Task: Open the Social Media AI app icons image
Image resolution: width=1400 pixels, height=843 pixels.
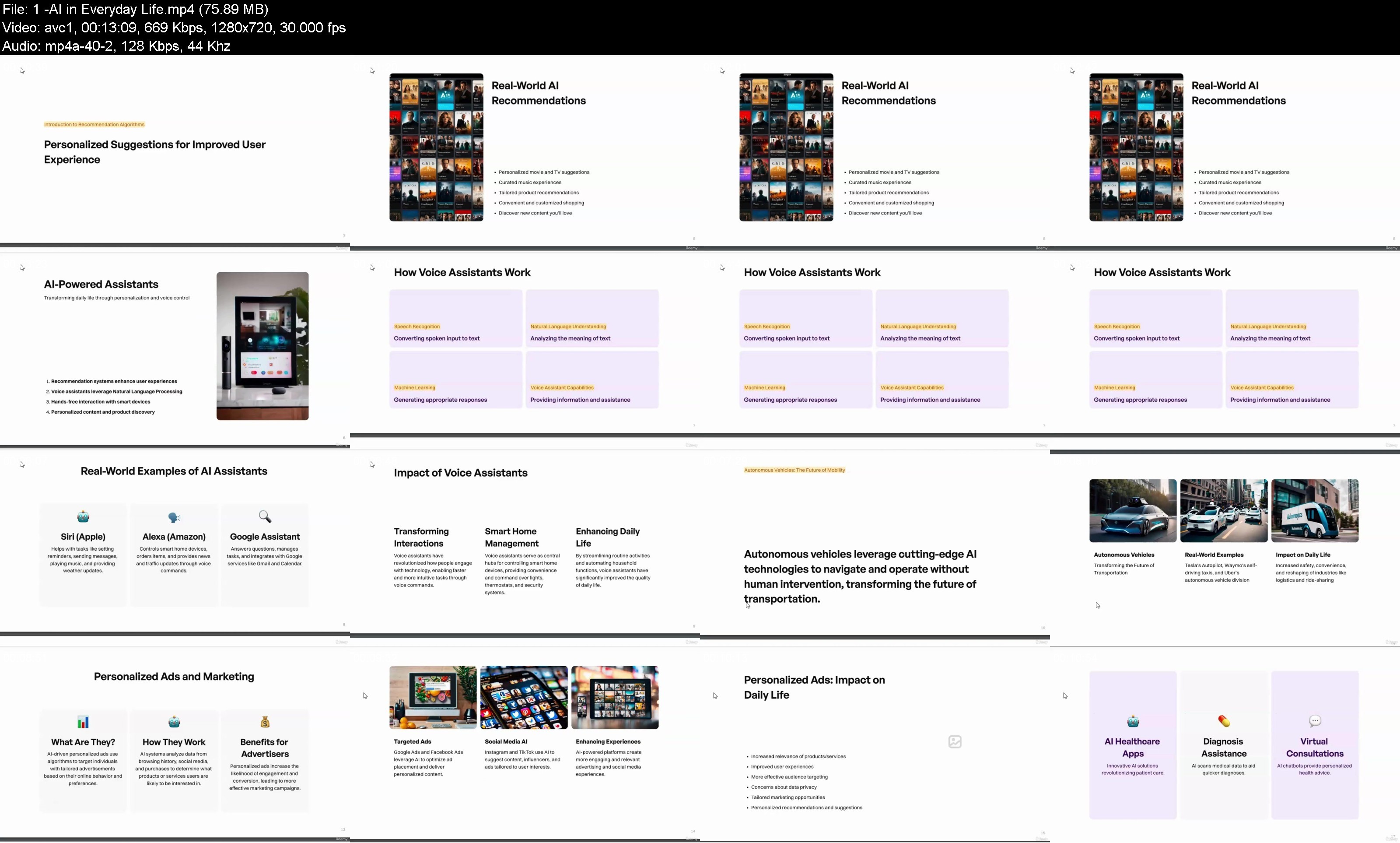Action: [x=523, y=697]
